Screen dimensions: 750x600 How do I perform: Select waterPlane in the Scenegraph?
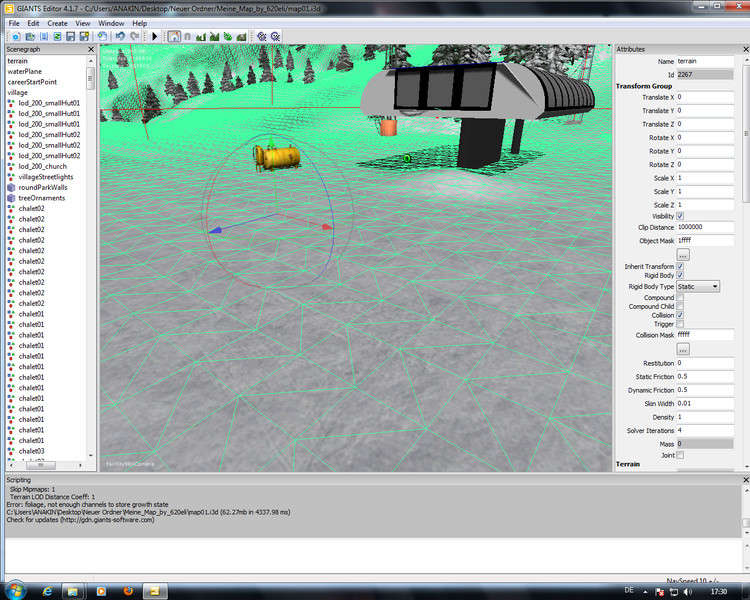[x=24, y=72]
